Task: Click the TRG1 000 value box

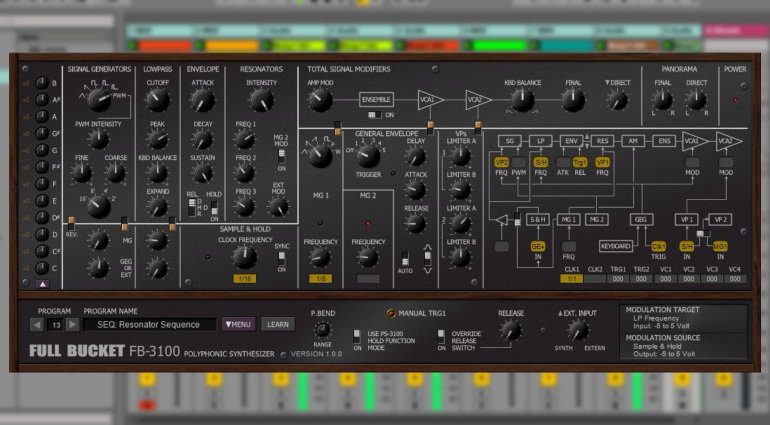Action: point(618,279)
